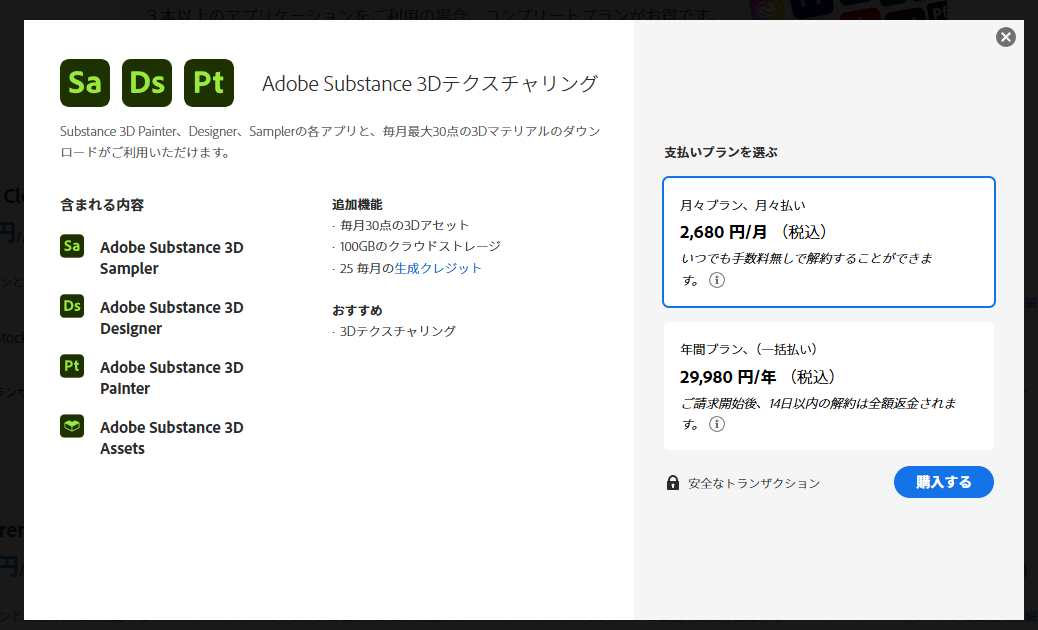The height and width of the screenshot is (630, 1038).
Task: Click the Substance 3D Assets box icon
Action: [72, 426]
